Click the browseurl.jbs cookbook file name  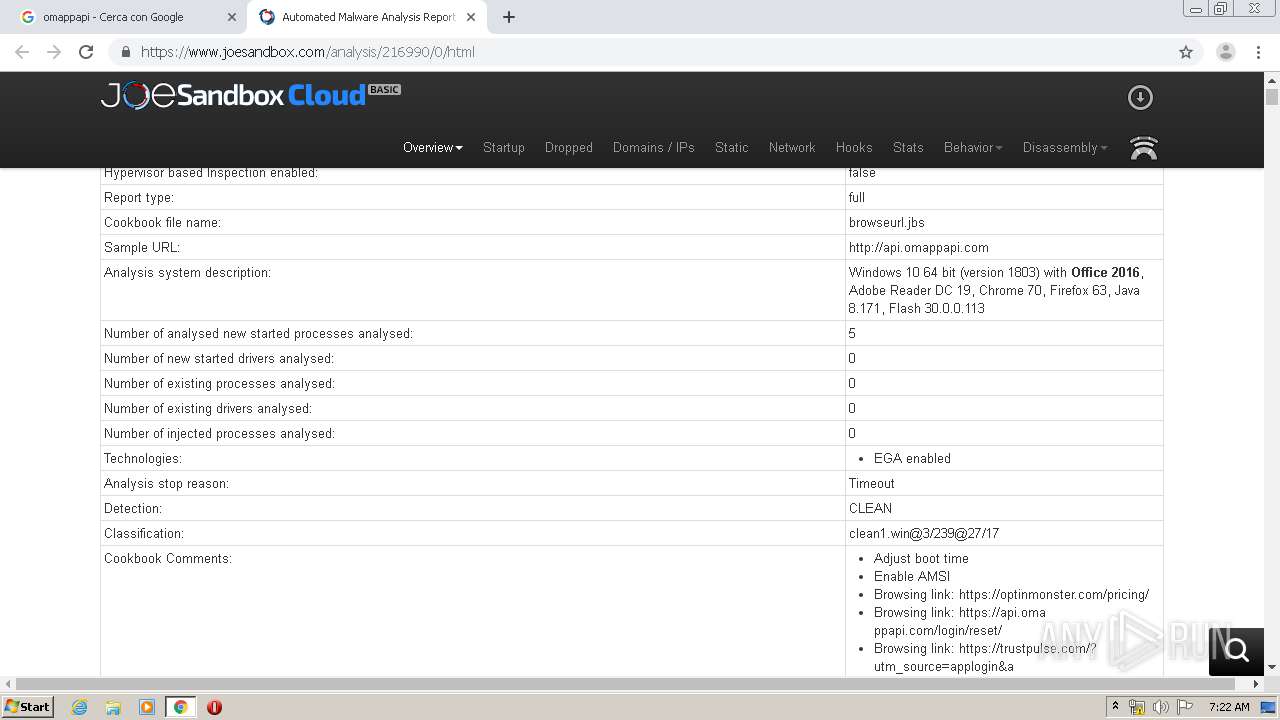[x=887, y=222]
